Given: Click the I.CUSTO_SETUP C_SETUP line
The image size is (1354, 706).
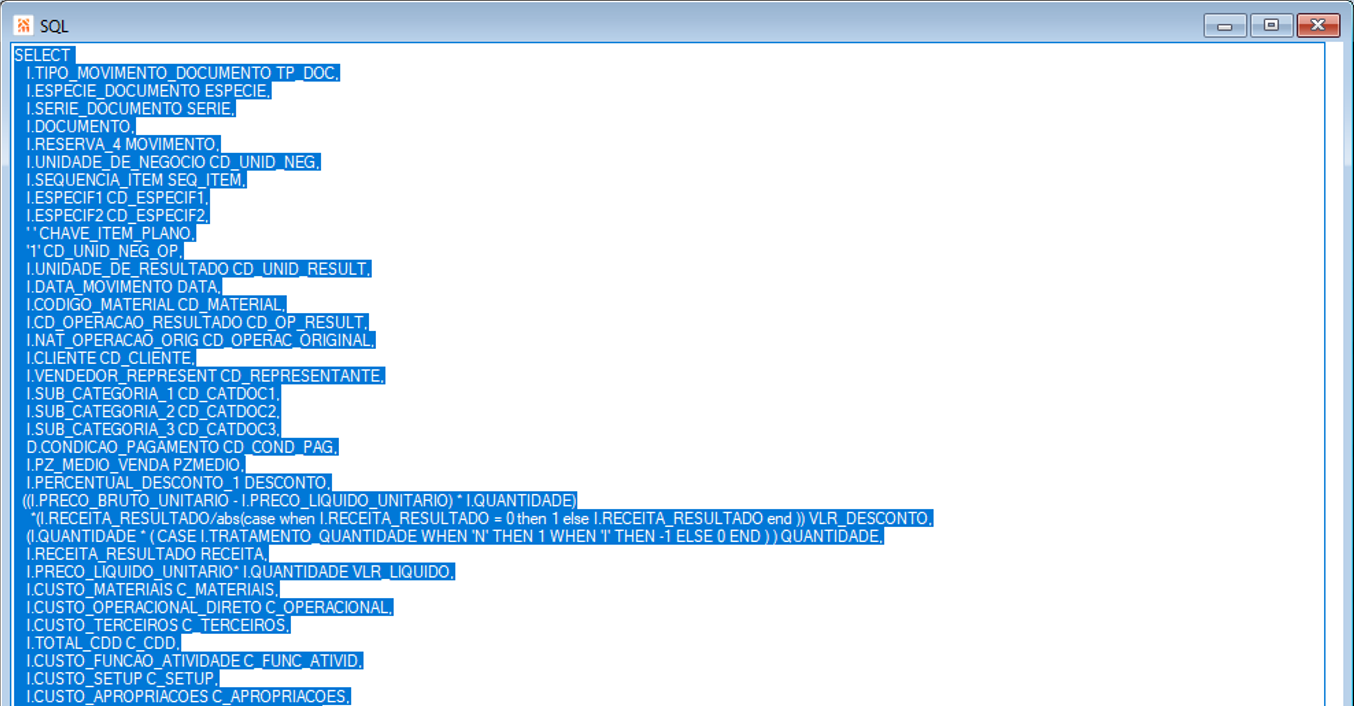Looking at the screenshot, I should [x=123, y=678].
